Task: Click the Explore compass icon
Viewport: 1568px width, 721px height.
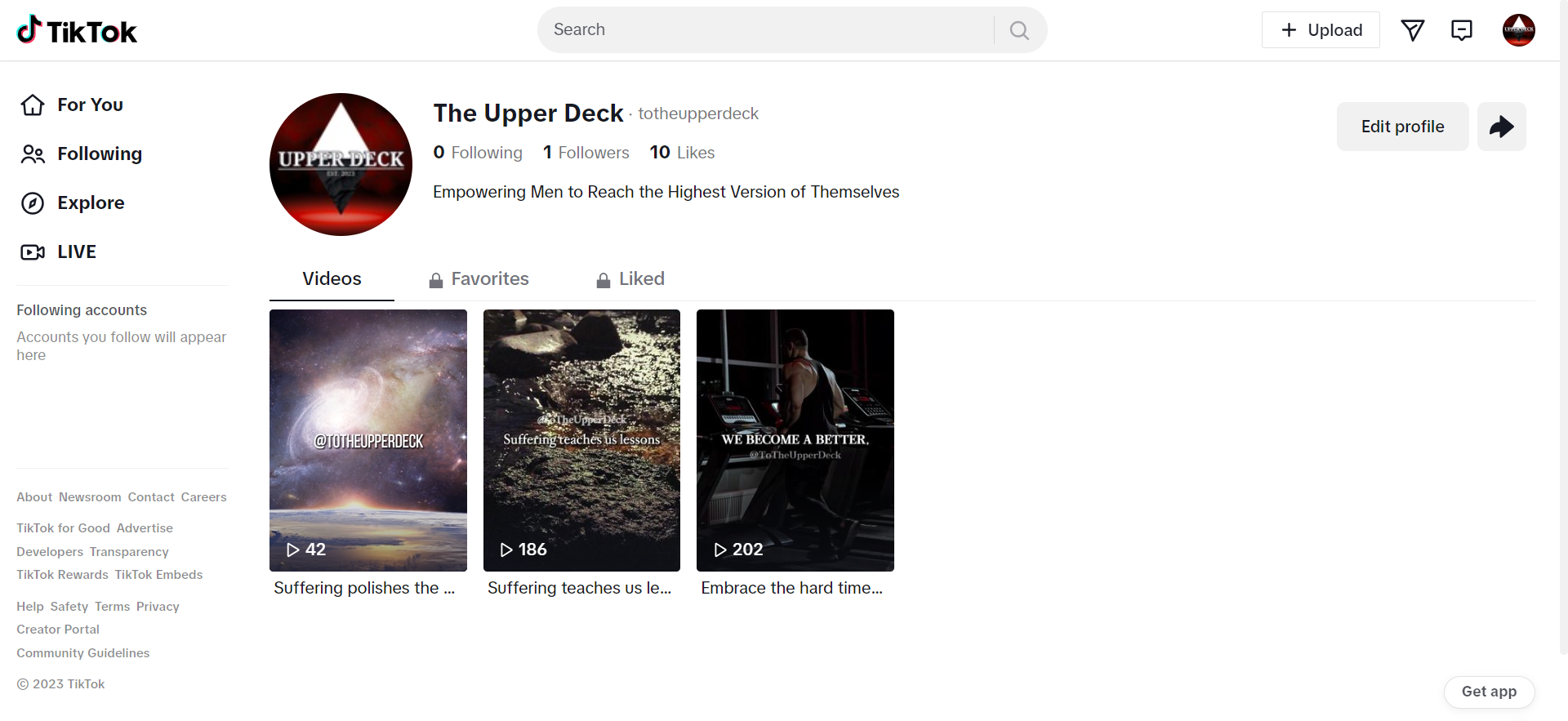Action: tap(33, 203)
